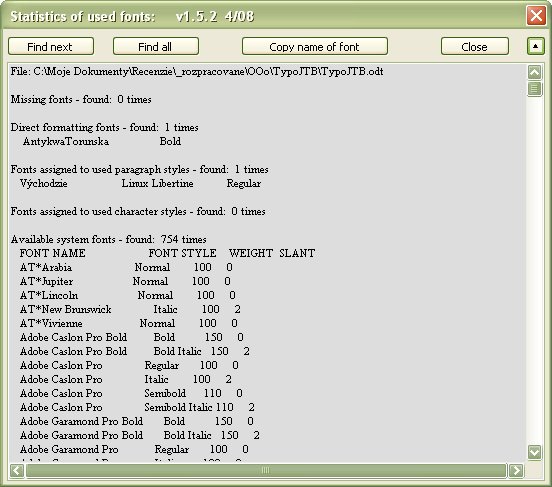Collapse dialog with the up-triangle button
This screenshot has height=487, width=552.
tap(535, 46)
